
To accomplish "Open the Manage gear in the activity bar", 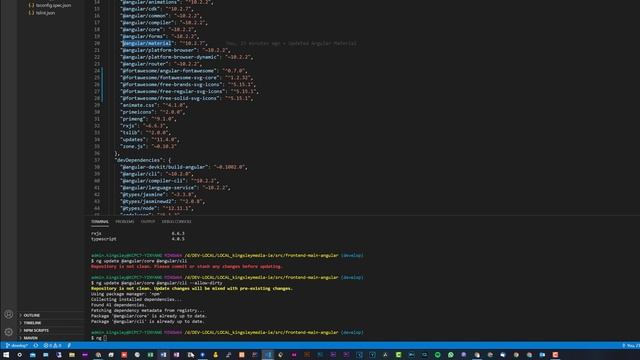I will tap(8, 332).
